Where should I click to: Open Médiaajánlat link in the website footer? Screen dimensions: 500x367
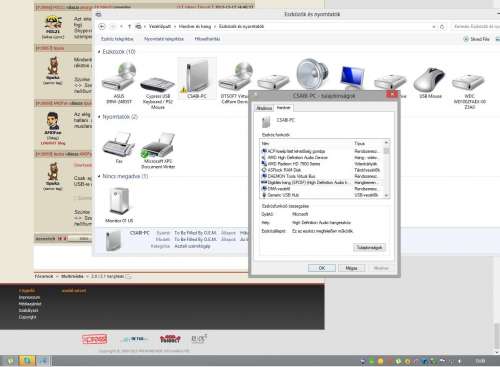click(x=30, y=304)
